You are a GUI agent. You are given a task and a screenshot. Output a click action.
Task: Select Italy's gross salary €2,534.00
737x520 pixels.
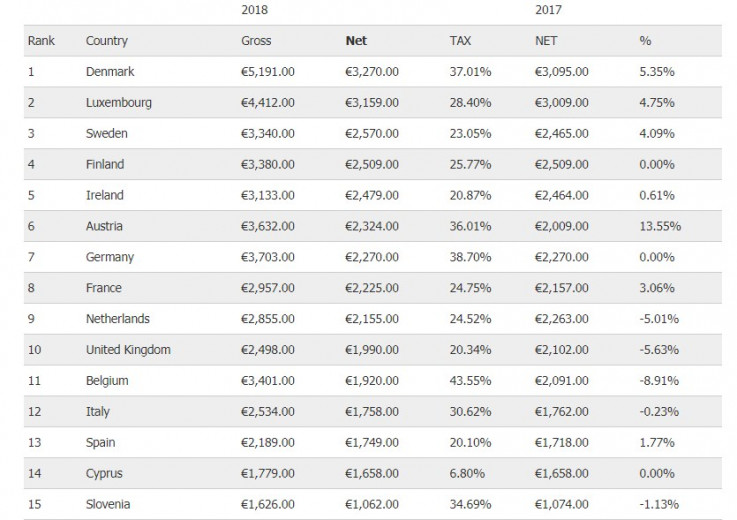[x=268, y=412]
